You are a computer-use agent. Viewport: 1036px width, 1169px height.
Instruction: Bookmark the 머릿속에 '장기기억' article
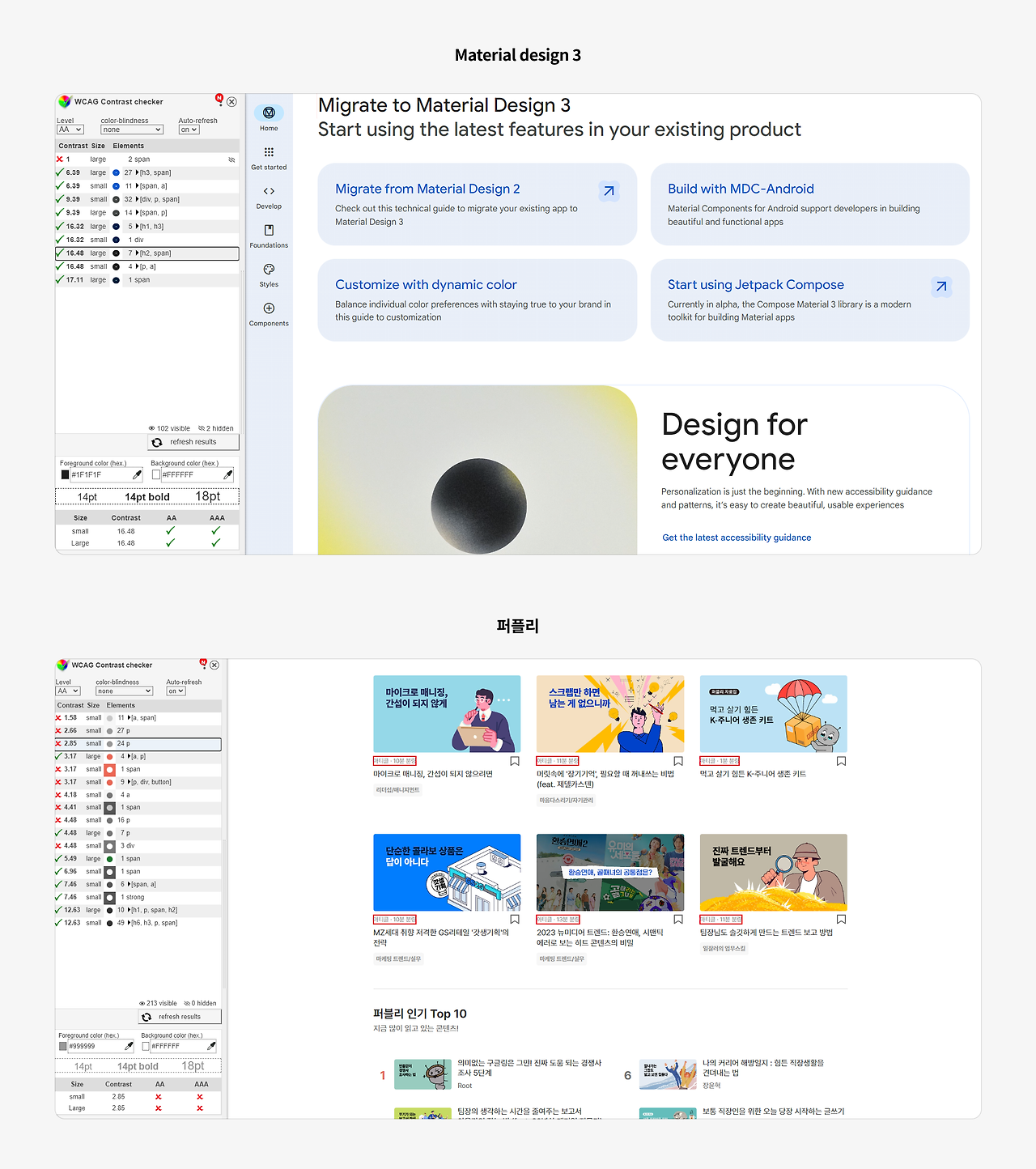click(x=678, y=761)
